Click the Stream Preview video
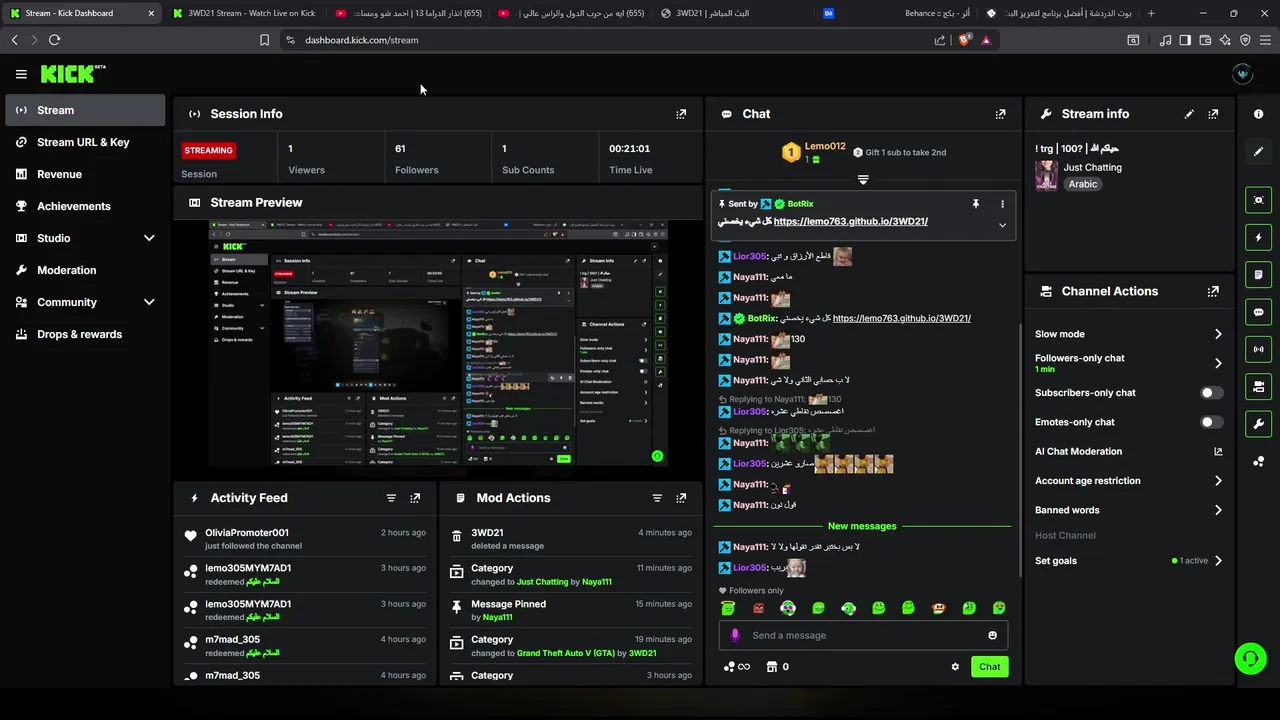1280x720 pixels. click(x=438, y=344)
